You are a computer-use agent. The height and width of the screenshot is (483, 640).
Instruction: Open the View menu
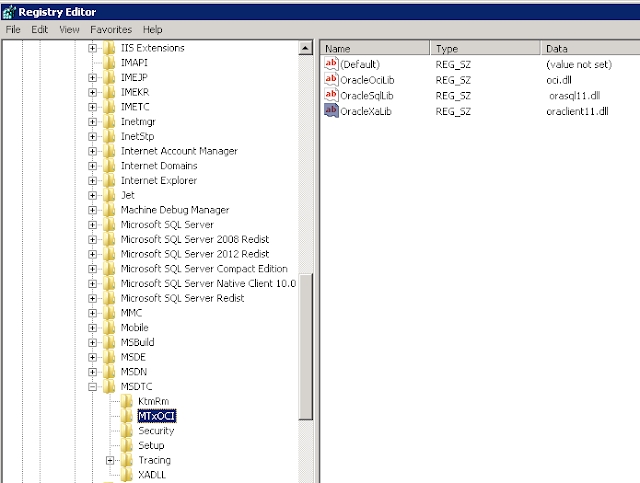point(69,29)
